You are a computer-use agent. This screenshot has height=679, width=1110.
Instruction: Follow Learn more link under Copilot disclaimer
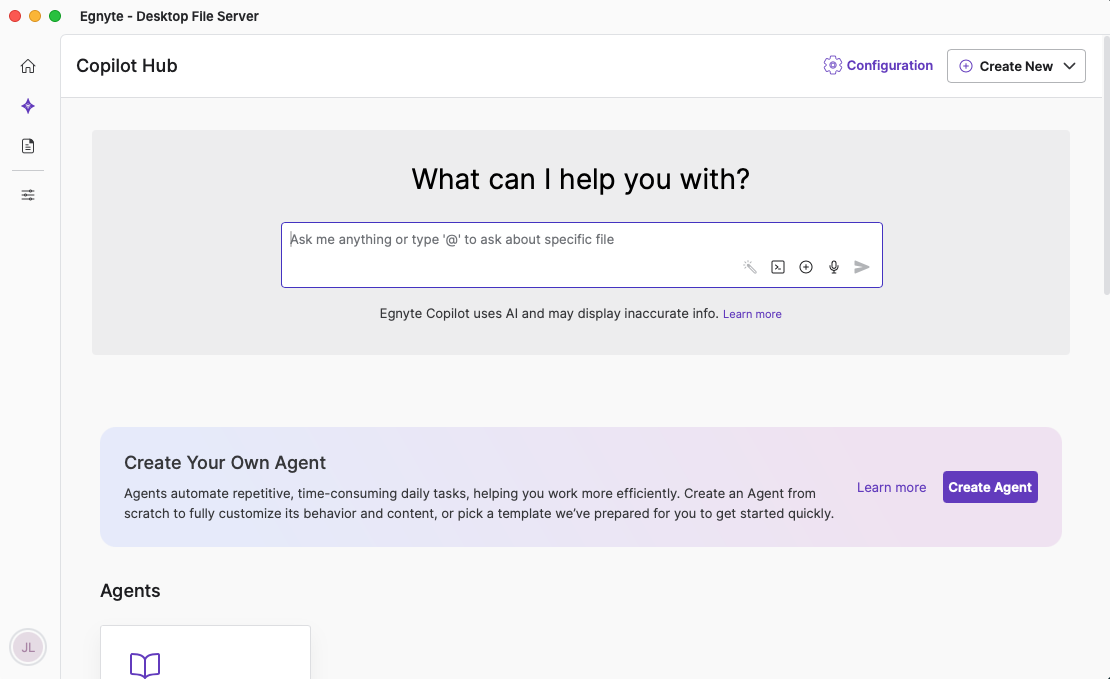(752, 314)
